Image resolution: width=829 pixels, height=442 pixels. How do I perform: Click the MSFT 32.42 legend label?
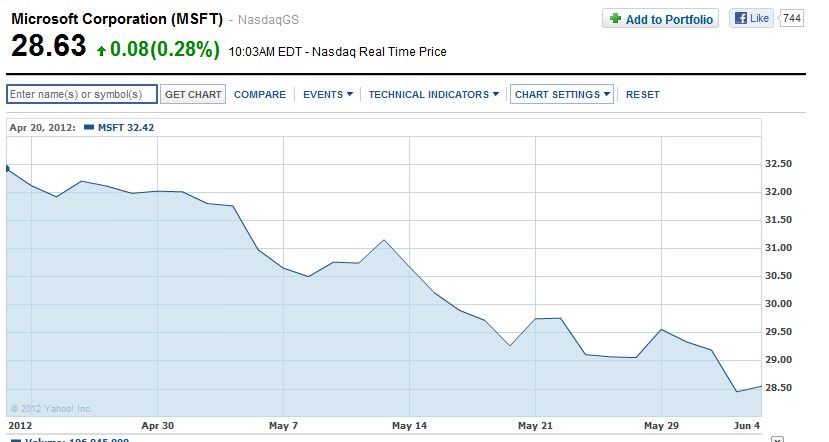[126, 127]
